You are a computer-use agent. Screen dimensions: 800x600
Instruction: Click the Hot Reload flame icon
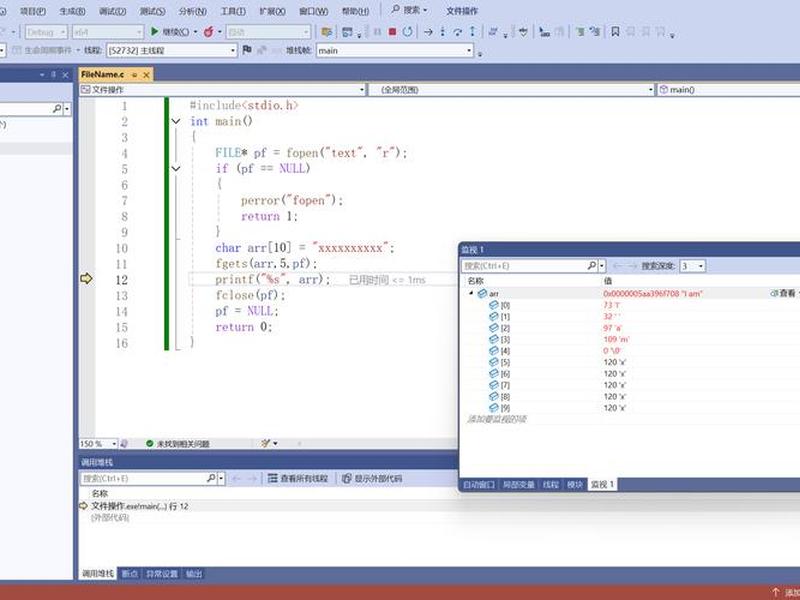point(208,32)
